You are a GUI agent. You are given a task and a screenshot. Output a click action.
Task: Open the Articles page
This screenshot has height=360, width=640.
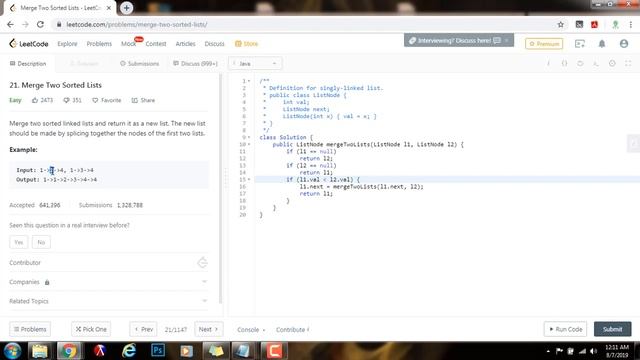click(x=185, y=44)
